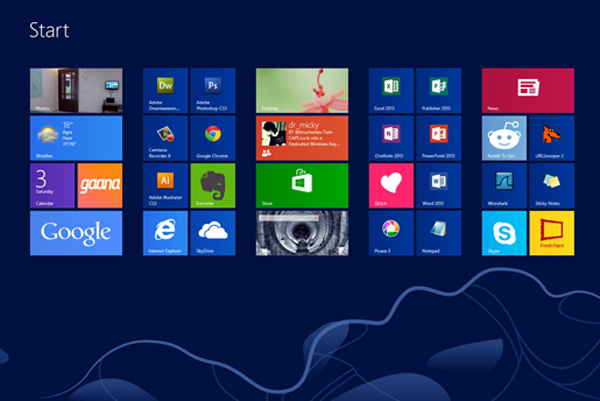Open the Desktop tile
The height and width of the screenshot is (401, 600).
(302, 91)
